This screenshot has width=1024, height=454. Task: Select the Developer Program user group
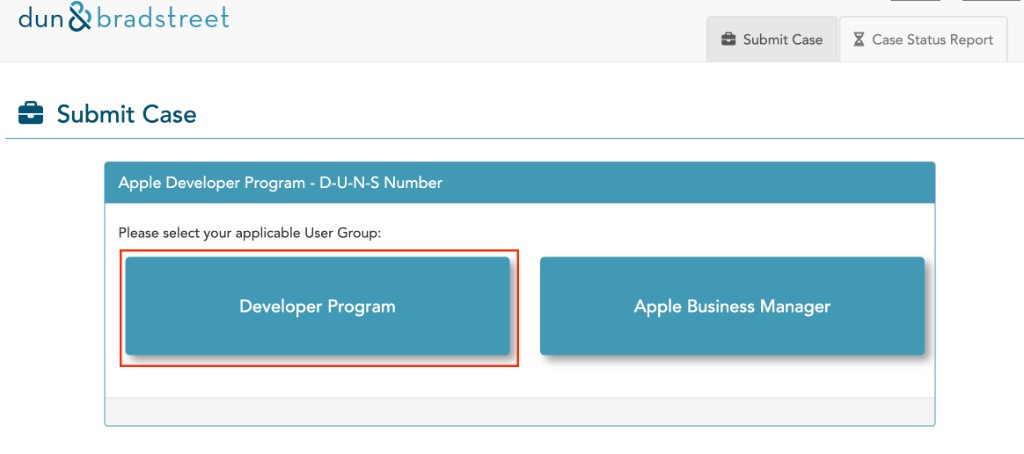coord(317,306)
